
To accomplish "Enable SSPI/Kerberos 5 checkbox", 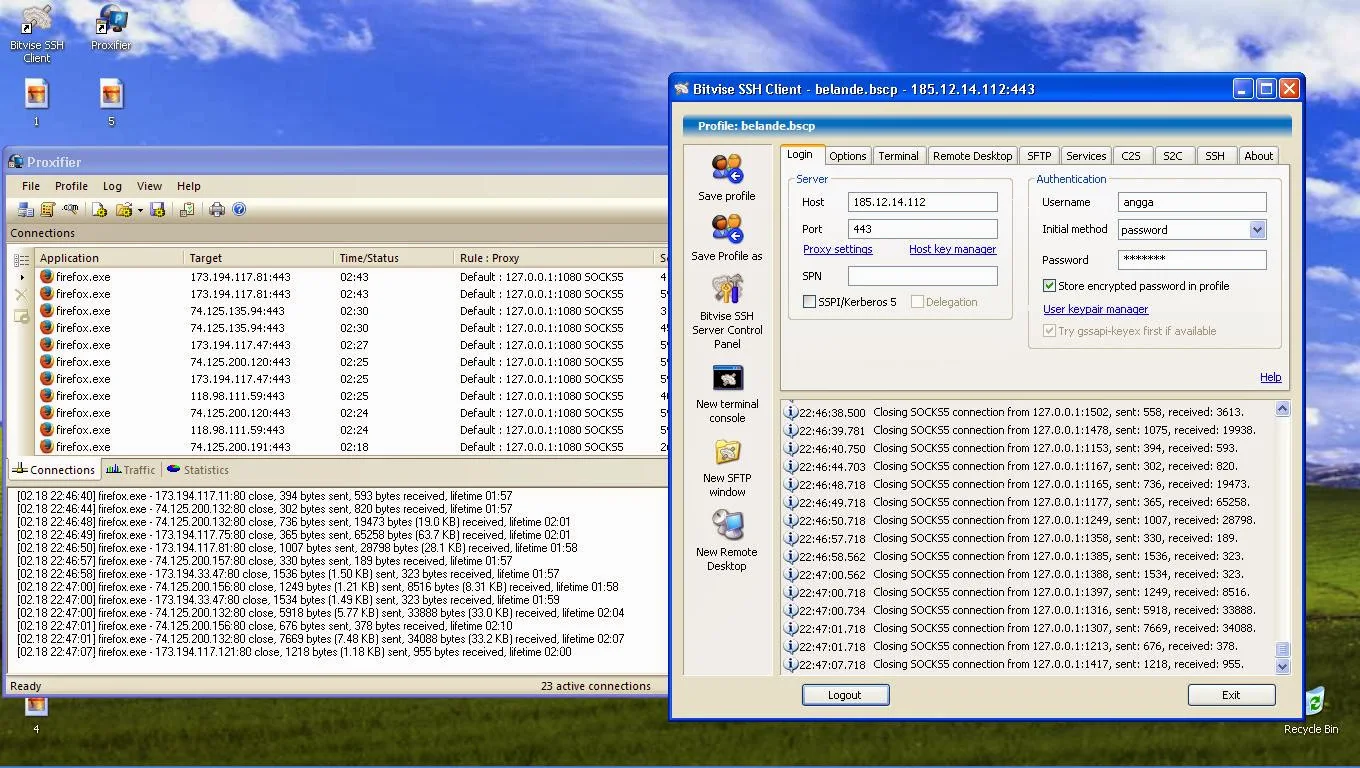I will pyautogui.click(x=809, y=302).
